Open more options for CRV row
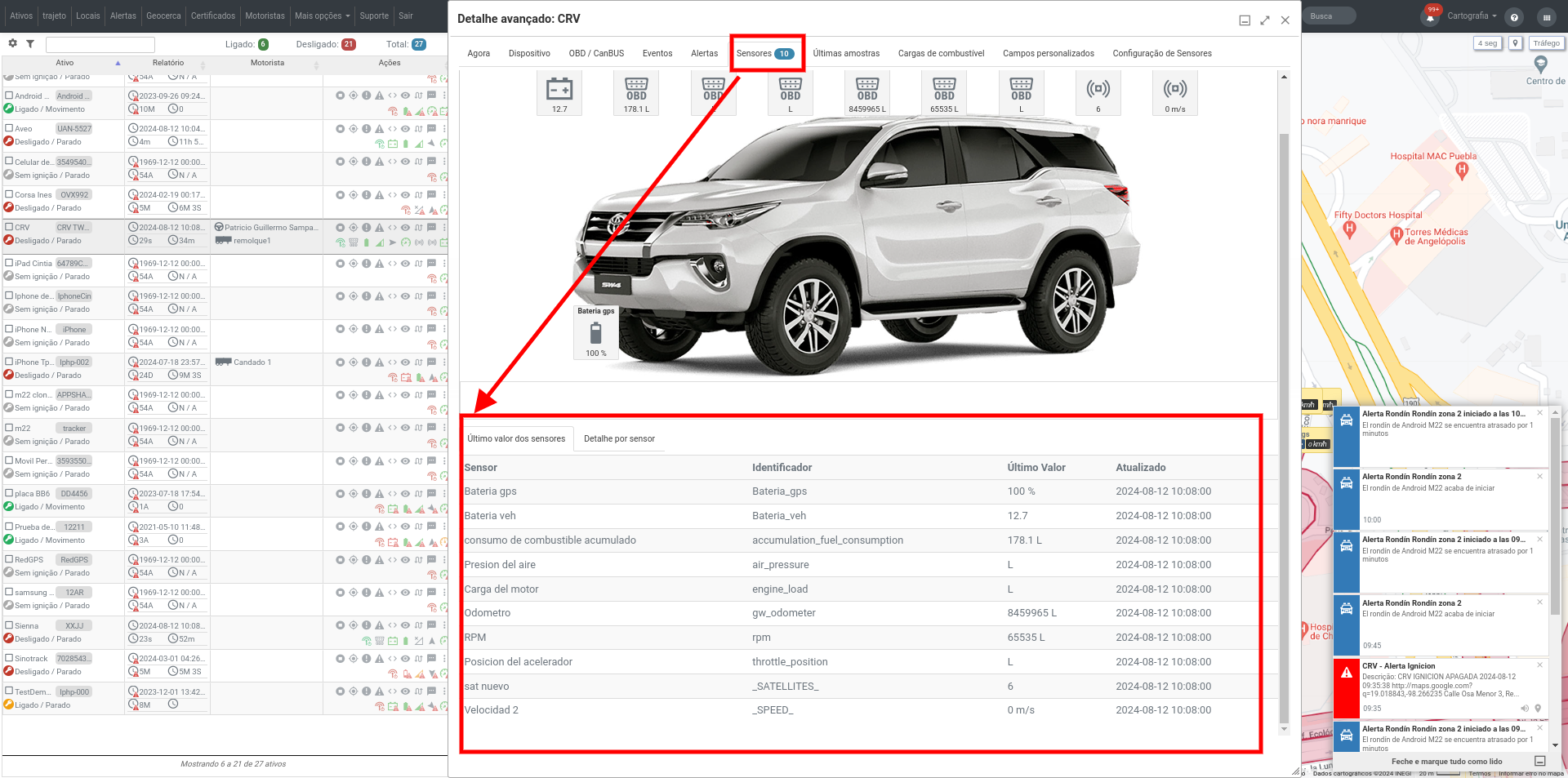 coord(444,227)
